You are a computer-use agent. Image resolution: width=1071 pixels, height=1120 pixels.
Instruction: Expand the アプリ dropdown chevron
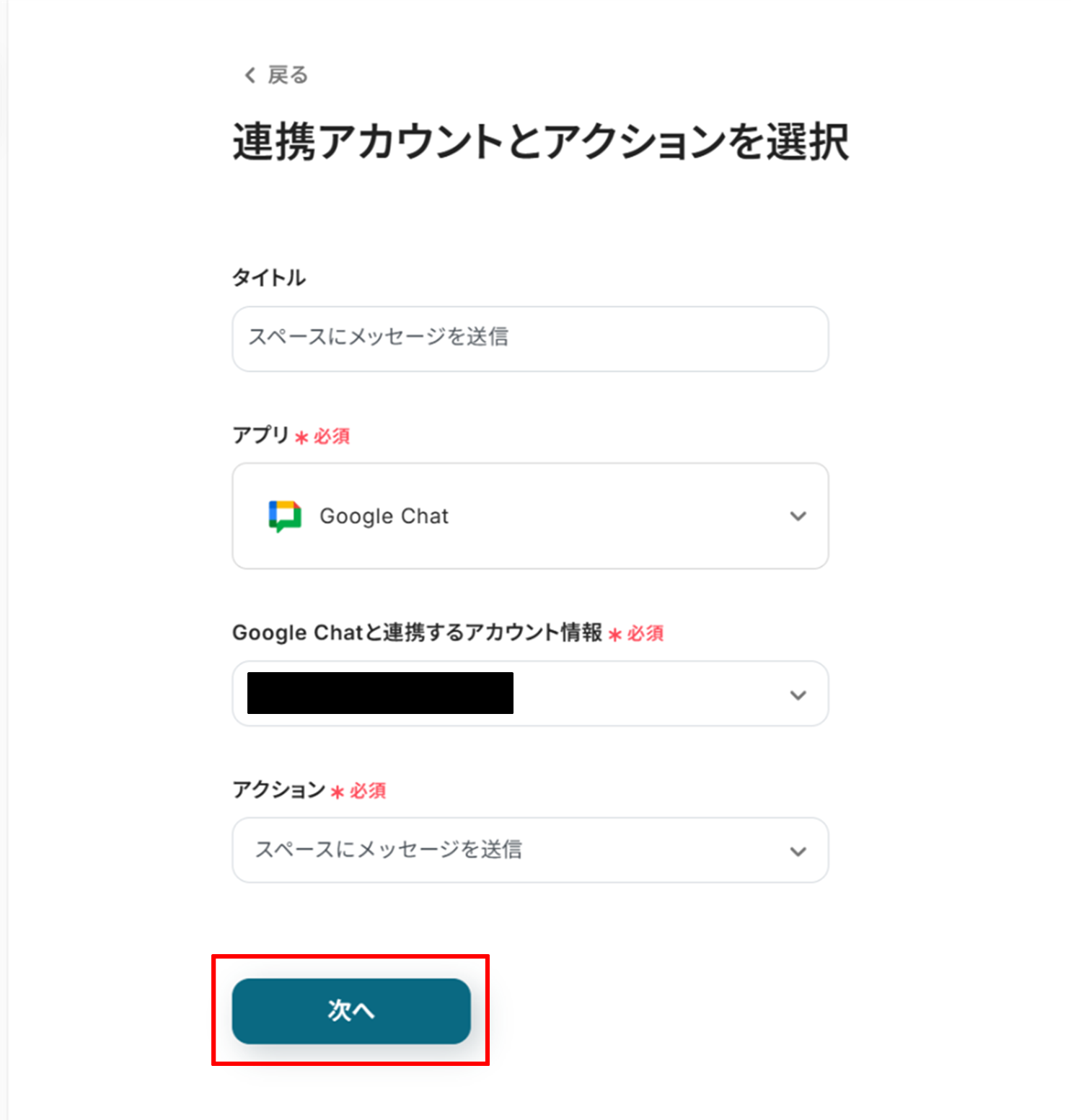point(798,516)
